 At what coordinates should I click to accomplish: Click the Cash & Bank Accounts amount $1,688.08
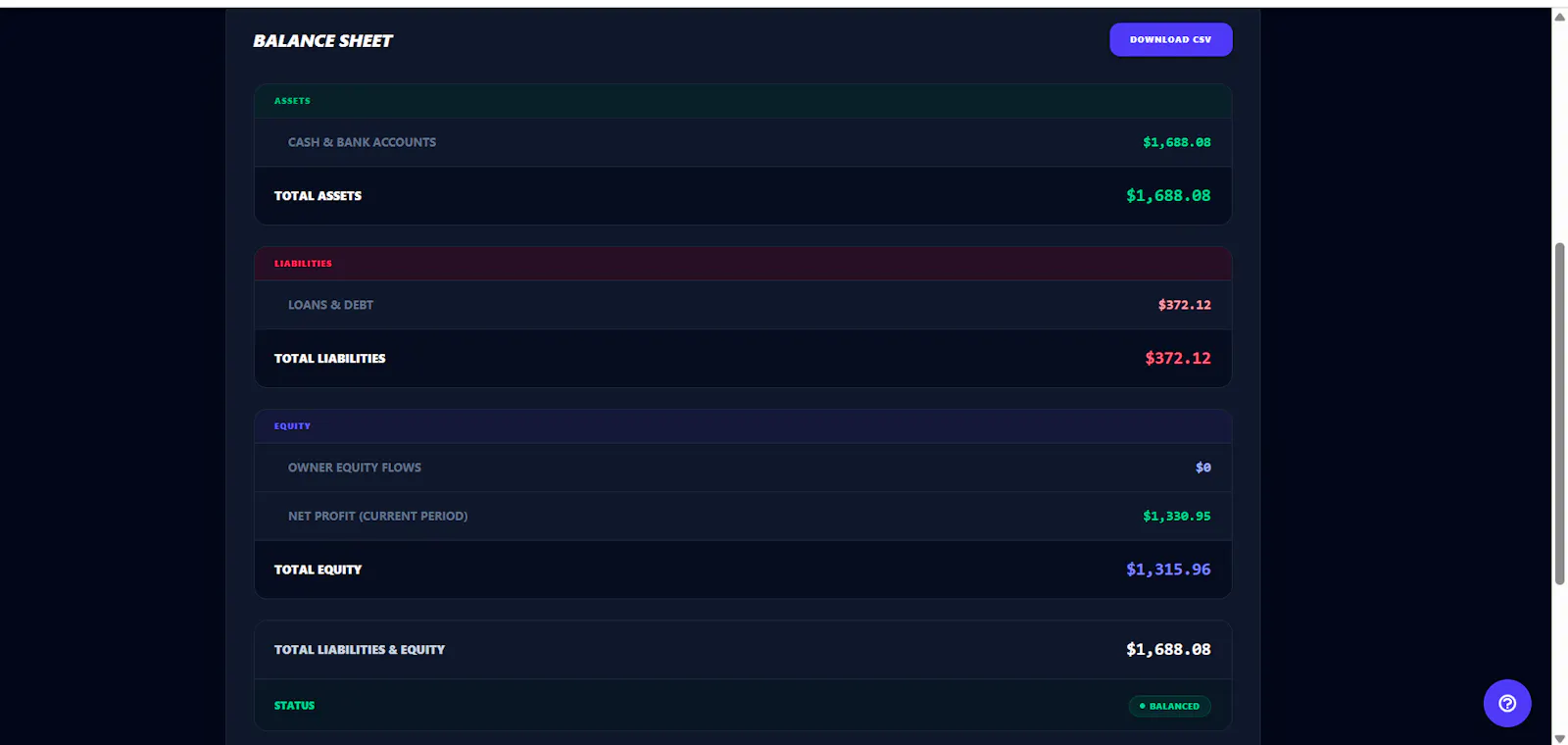[x=1176, y=142]
